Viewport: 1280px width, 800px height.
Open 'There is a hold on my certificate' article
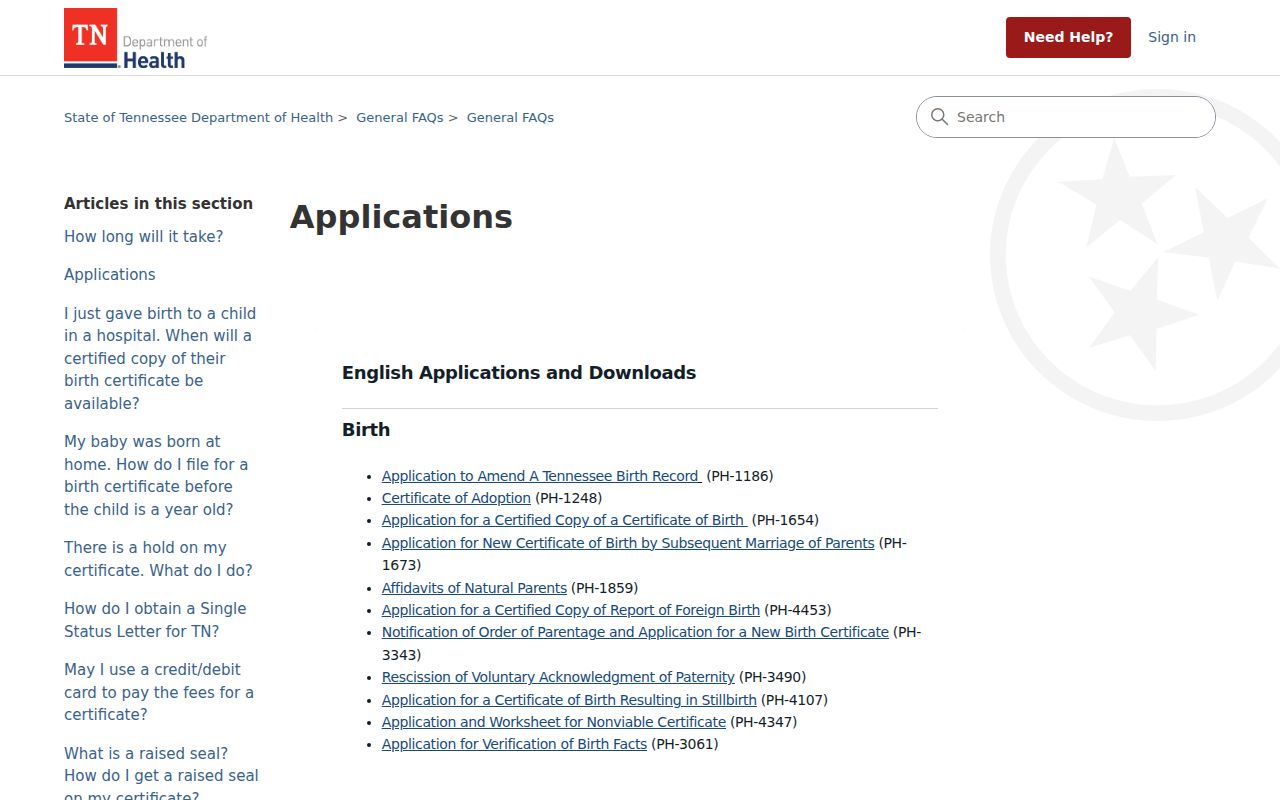point(158,559)
